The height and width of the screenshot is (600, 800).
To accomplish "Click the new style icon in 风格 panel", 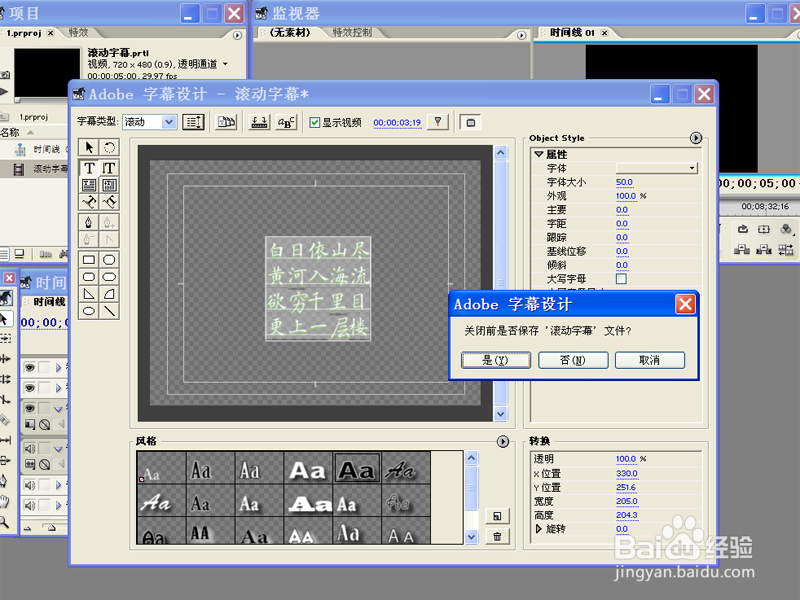I will pyautogui.click(x=497, y=516).
